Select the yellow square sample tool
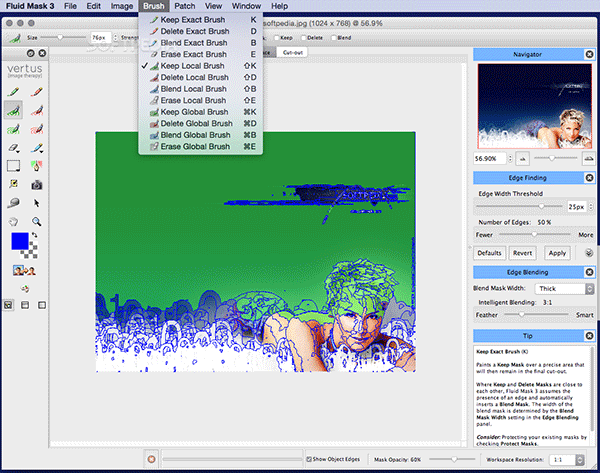 point(13,185)
